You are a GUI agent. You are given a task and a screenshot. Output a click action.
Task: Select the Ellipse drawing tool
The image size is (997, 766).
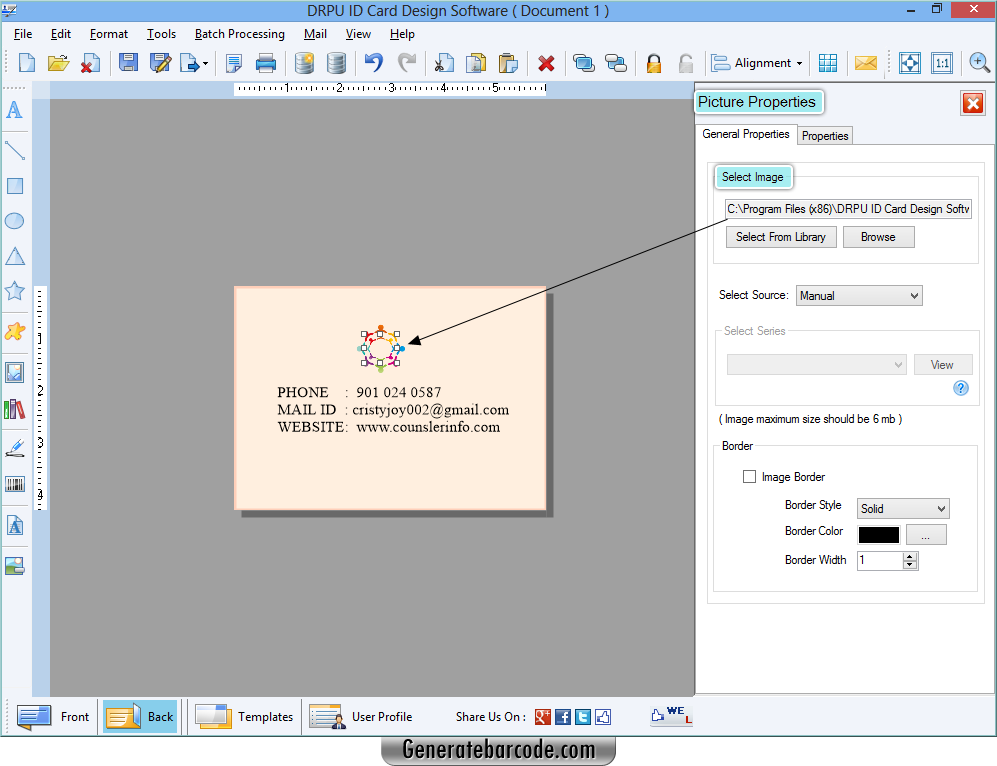click(14, 221)
